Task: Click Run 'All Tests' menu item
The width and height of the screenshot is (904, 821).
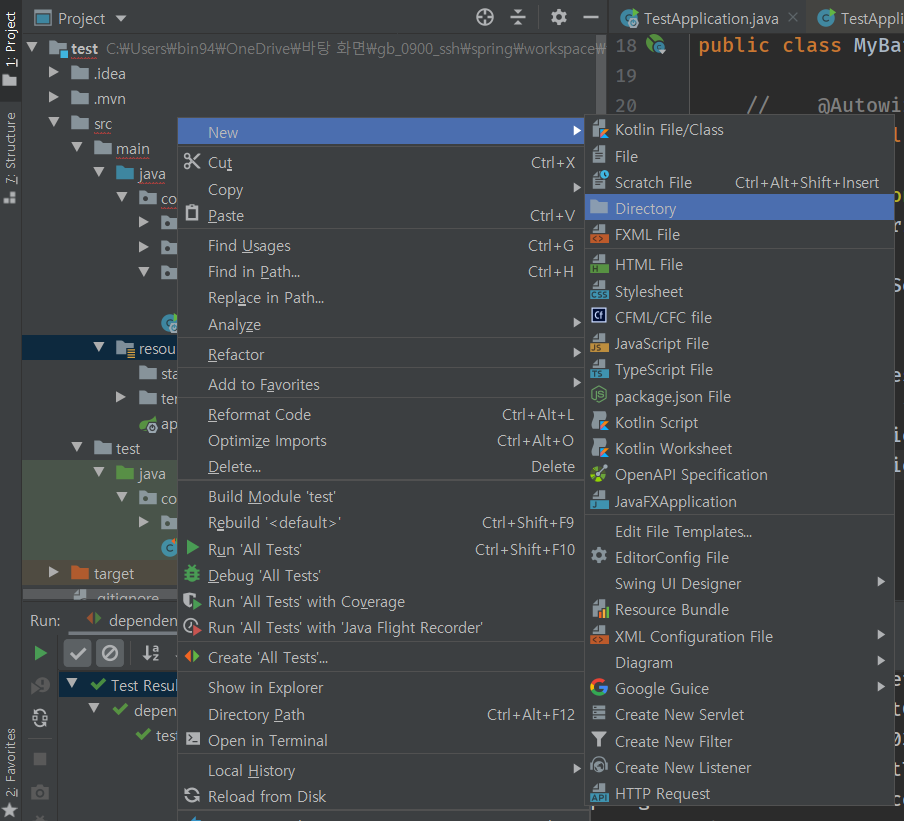Action: click(381, 549)
